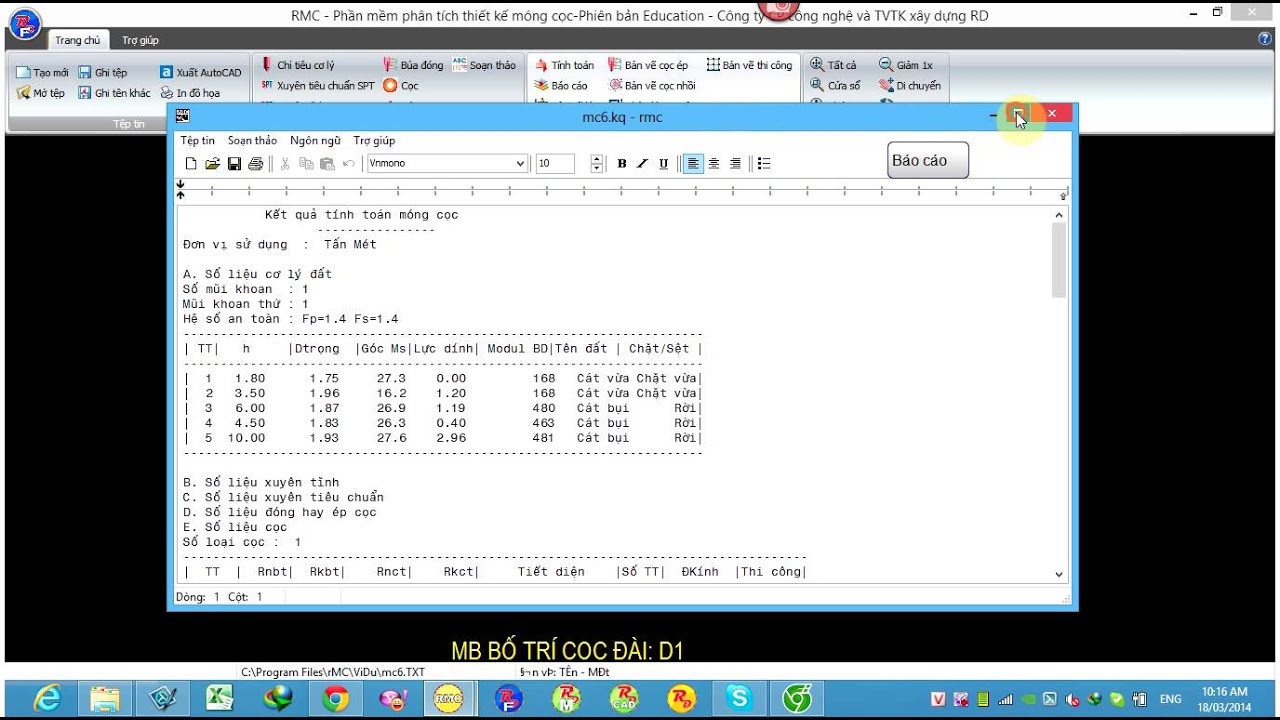
Task: Export with Xuất AutoCAD
Action: click(200, 73)
